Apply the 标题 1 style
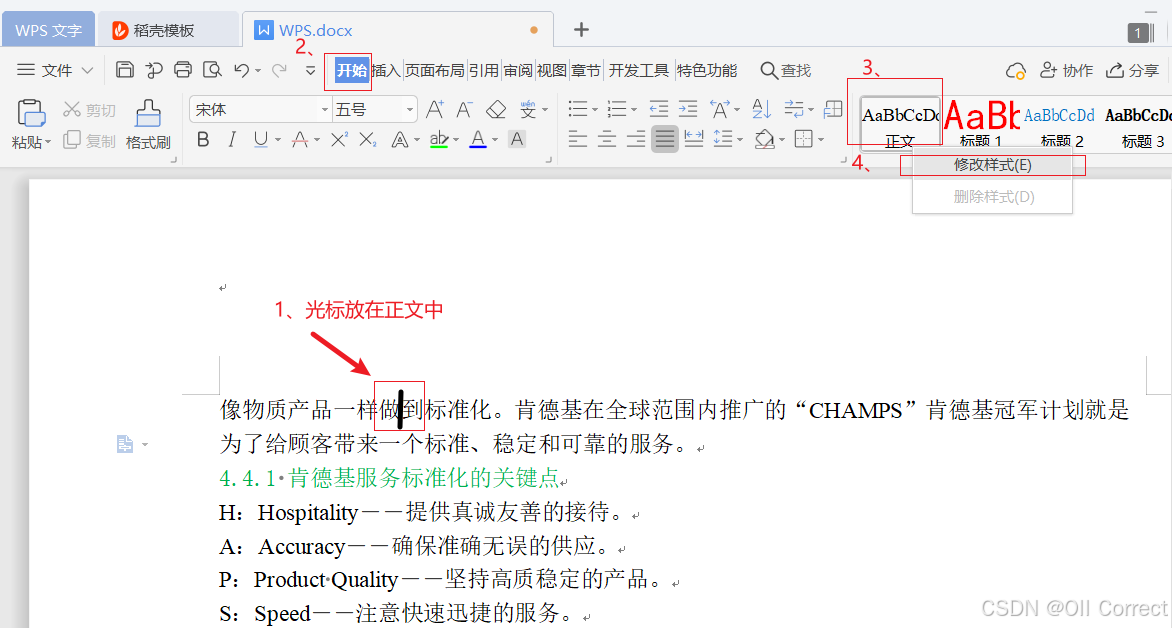The image size is (1172, 628). (x=981, y=123)
